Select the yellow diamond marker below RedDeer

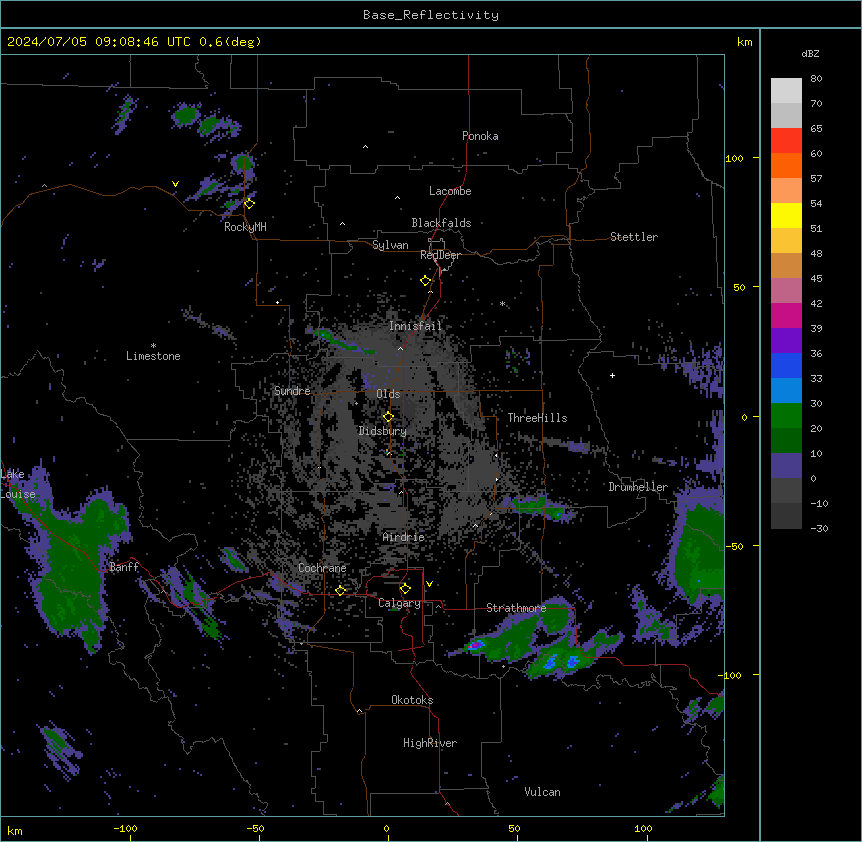click(x=426, y=280)
